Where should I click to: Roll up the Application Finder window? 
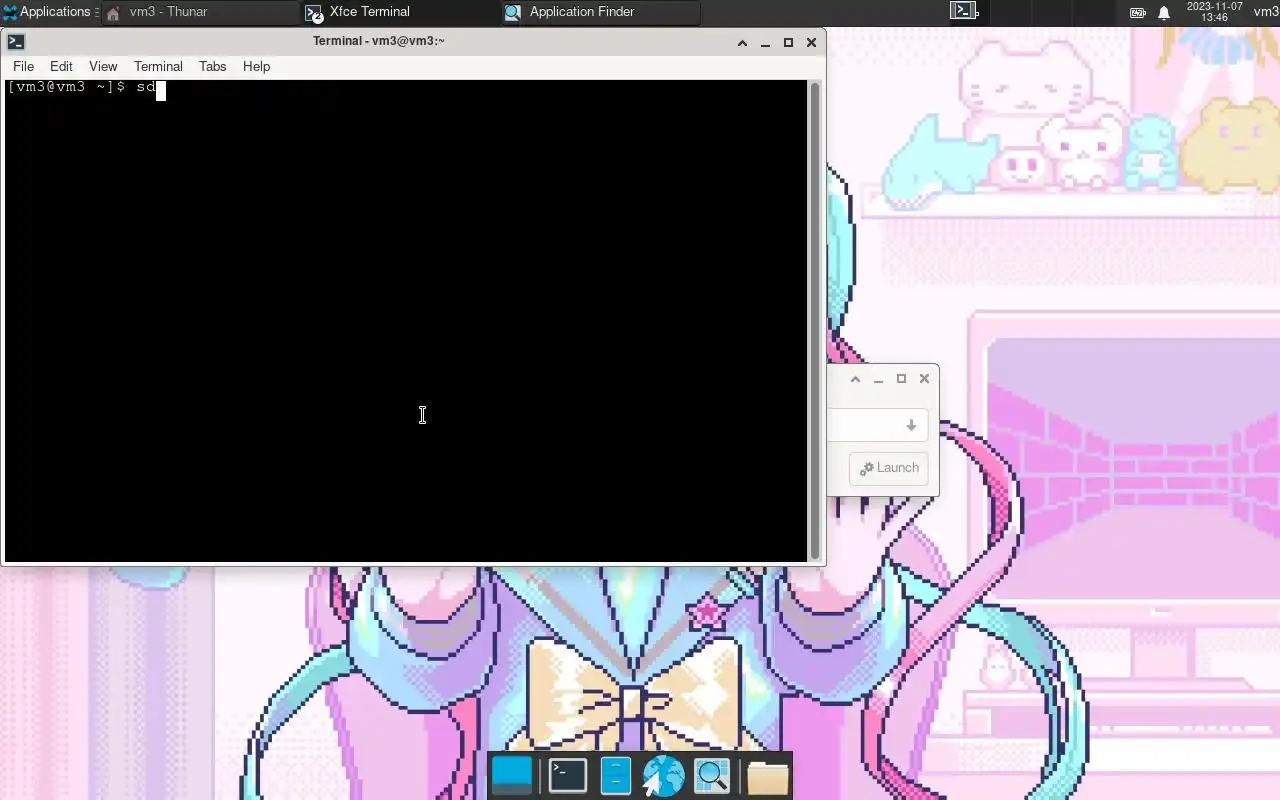point(855,378)
